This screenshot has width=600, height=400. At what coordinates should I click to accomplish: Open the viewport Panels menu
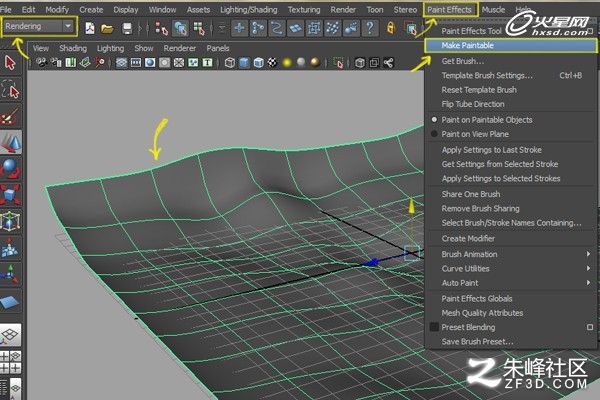(218, 48)
